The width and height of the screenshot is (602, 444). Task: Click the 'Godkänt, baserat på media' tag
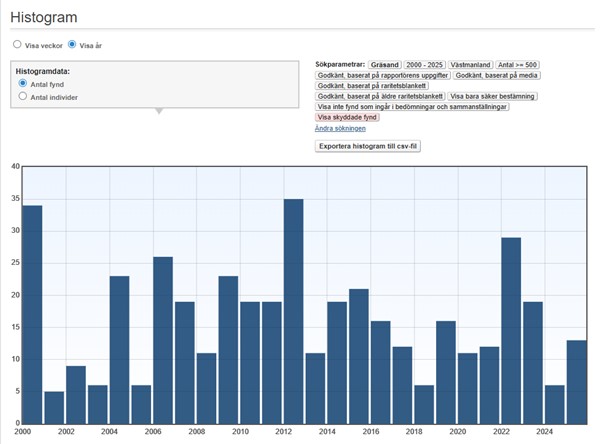point(496,75)
